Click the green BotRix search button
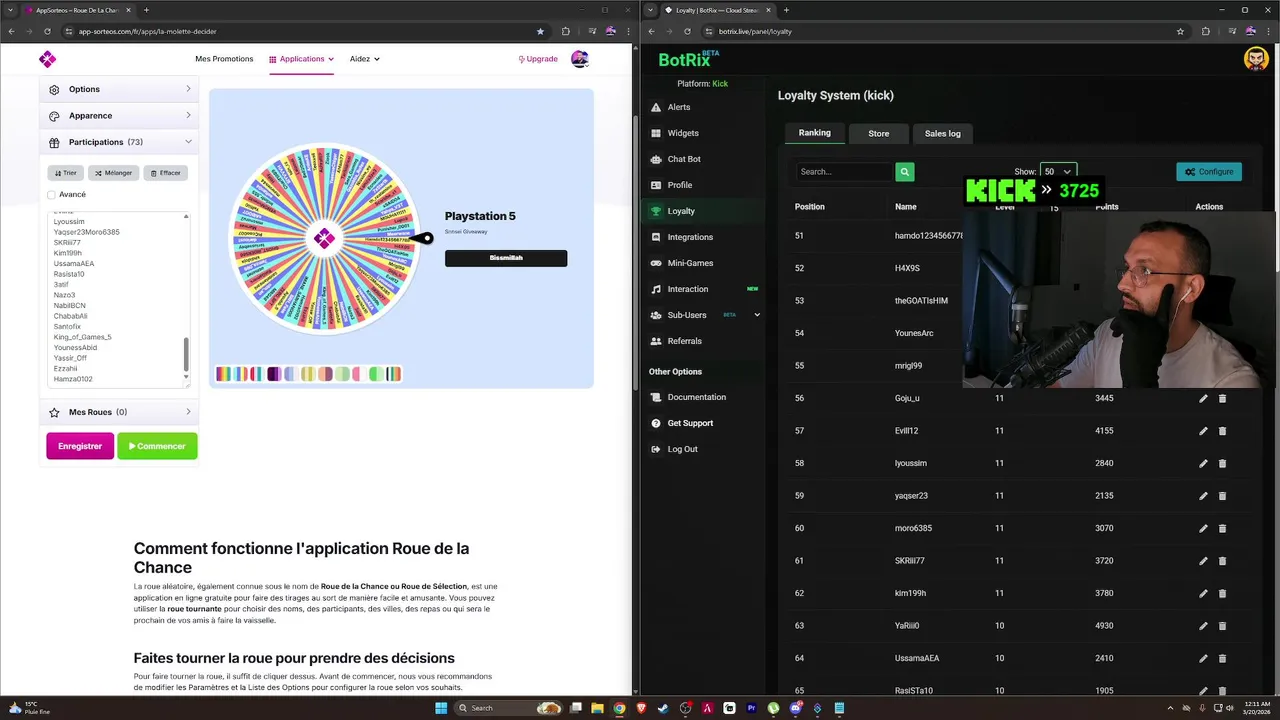The width and height of the screenshot is (1280, 720). pos(904,172)
